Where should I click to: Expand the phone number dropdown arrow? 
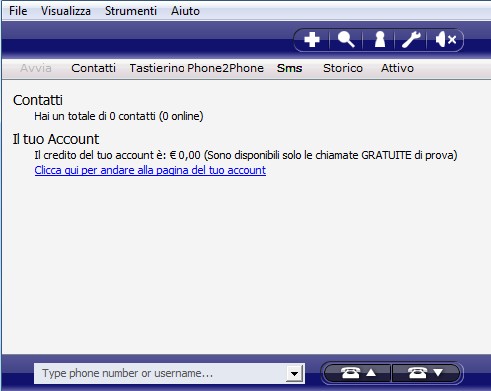click(294, 373)
